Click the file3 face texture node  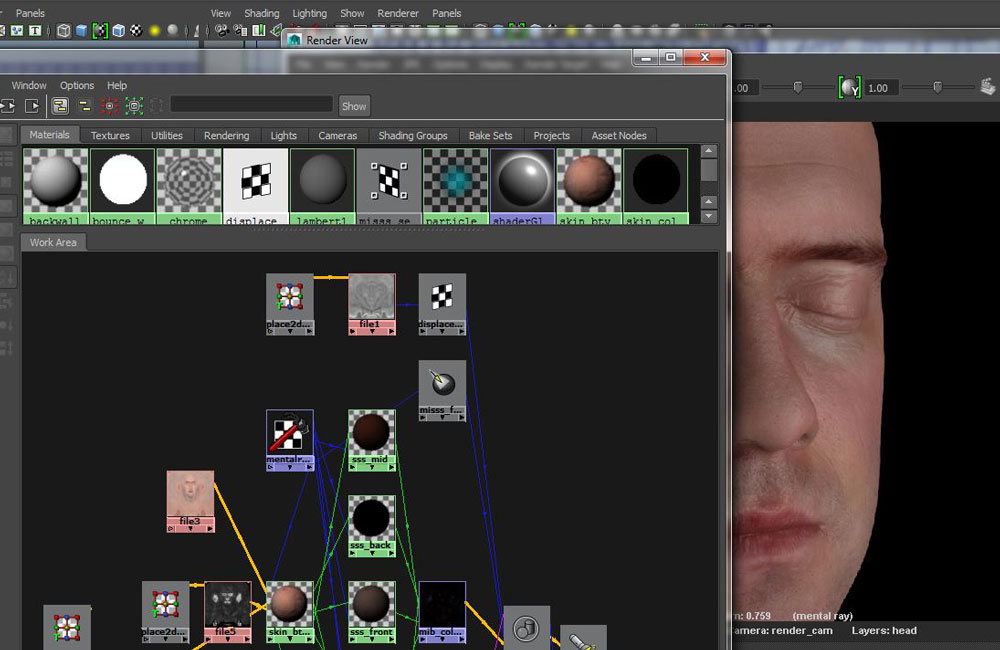[x=190, y=501]
